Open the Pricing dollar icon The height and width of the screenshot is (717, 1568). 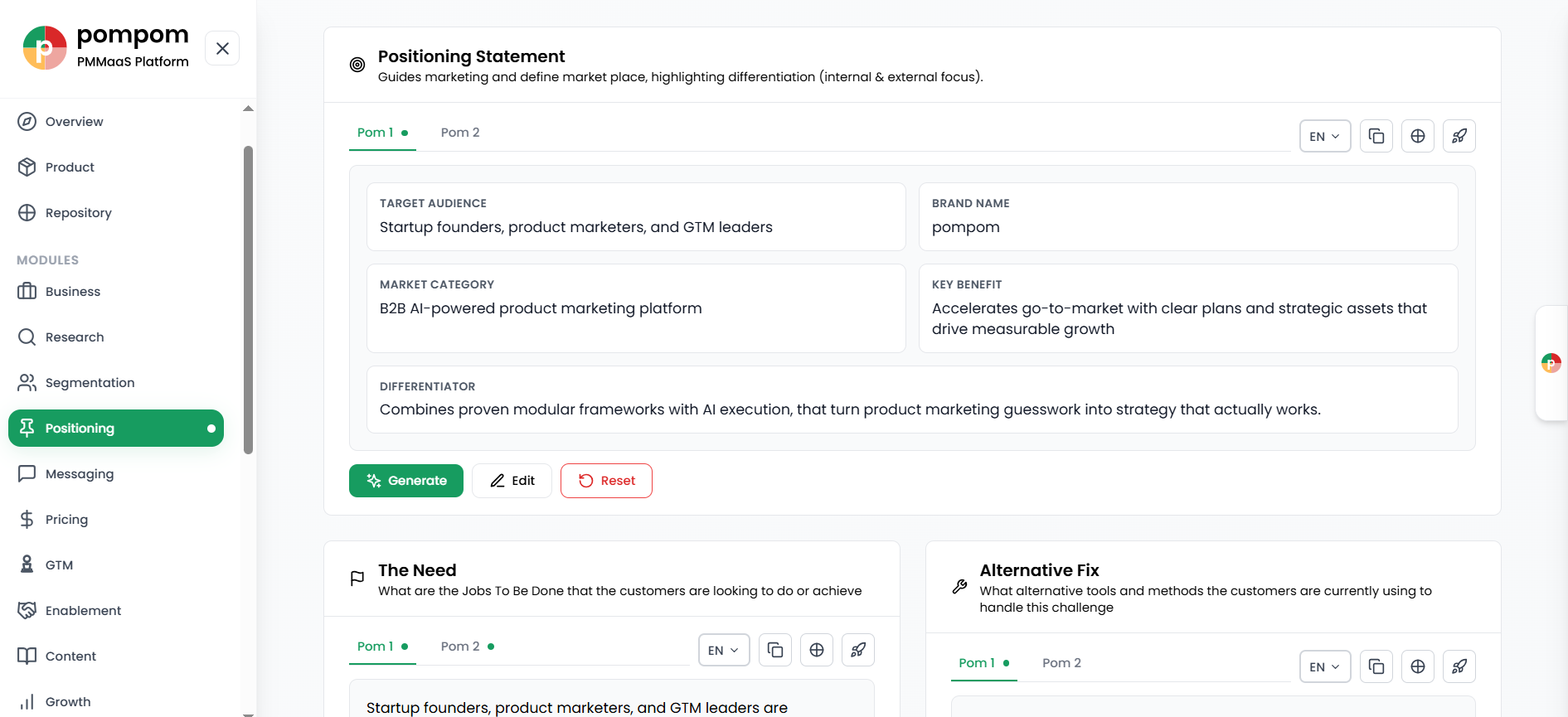point(27,520)
